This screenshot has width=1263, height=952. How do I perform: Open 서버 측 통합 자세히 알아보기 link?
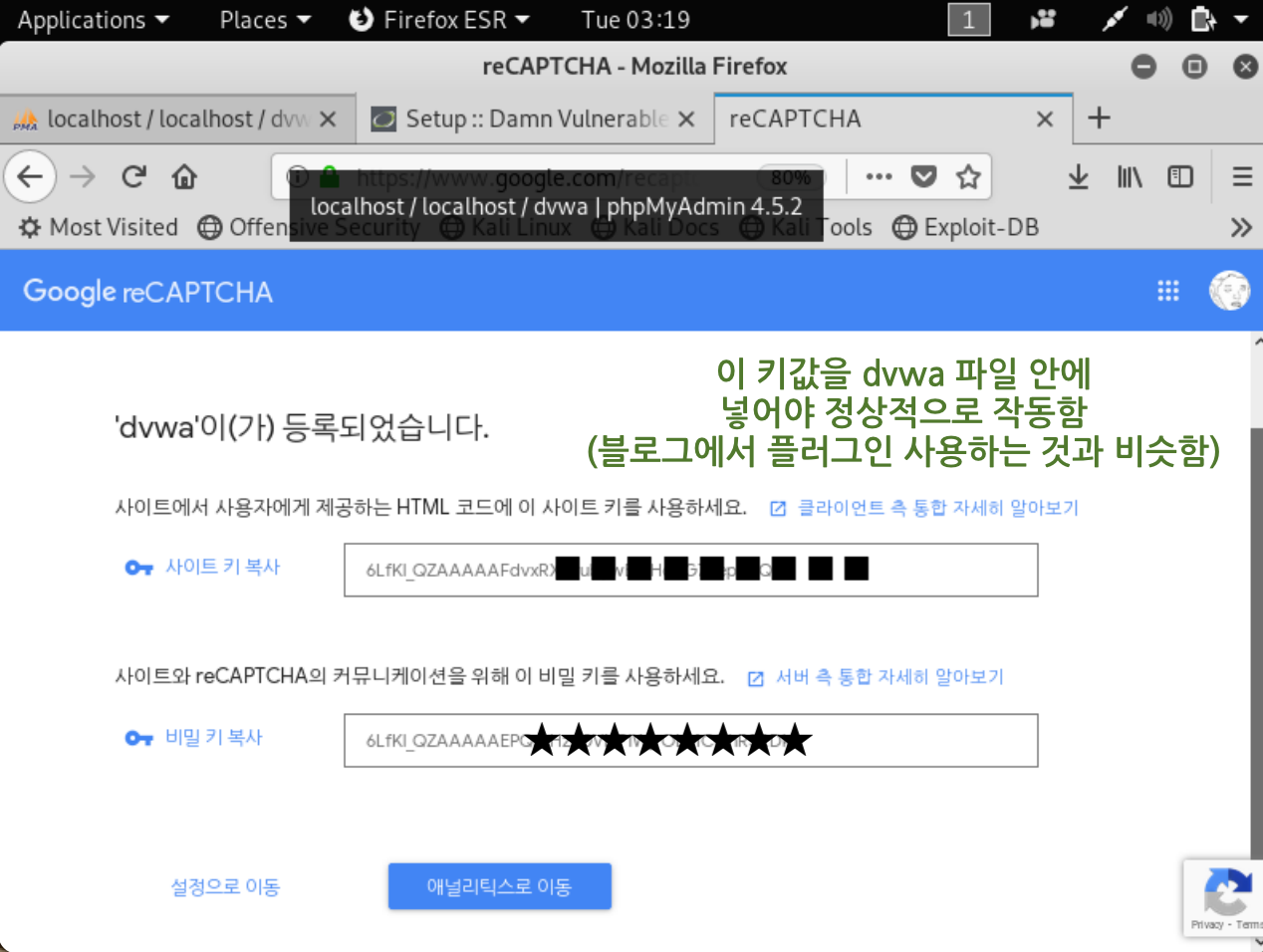tap(889, 677)
